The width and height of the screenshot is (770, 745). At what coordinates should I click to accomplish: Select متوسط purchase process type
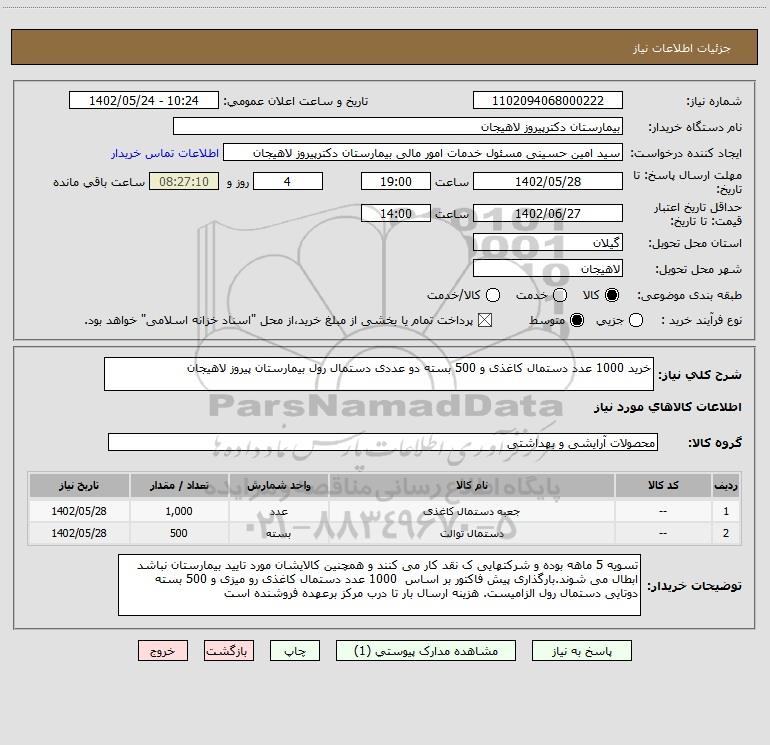click(577, 320)
